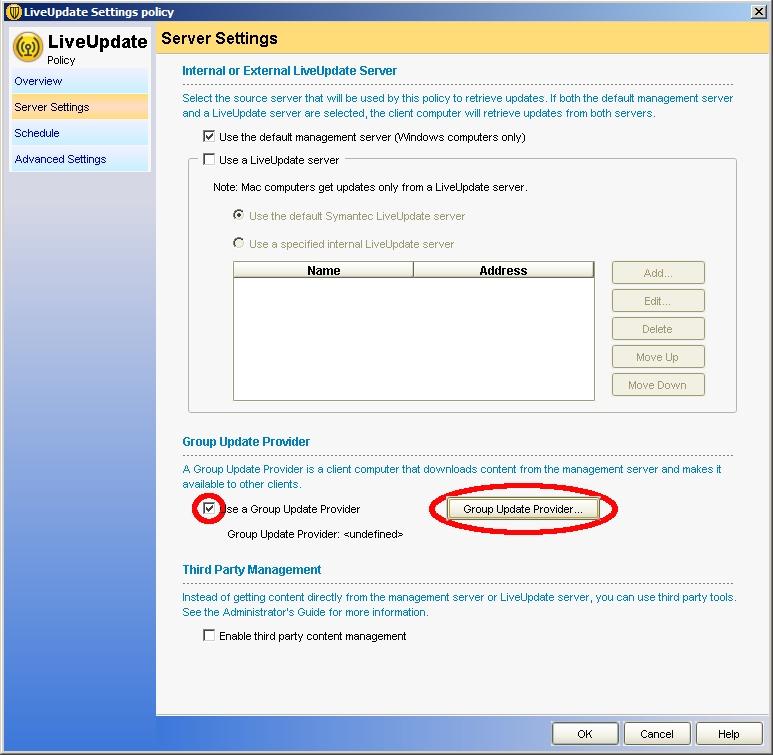The width and height of the screenshot is (773, 755).
Task: Open Help for this dialog
Action: coord(729,734)
